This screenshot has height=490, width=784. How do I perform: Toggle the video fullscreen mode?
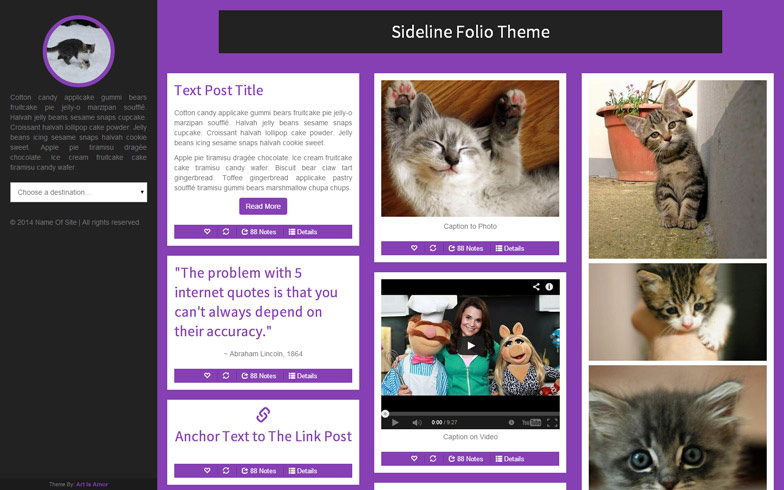click(552, 422)
